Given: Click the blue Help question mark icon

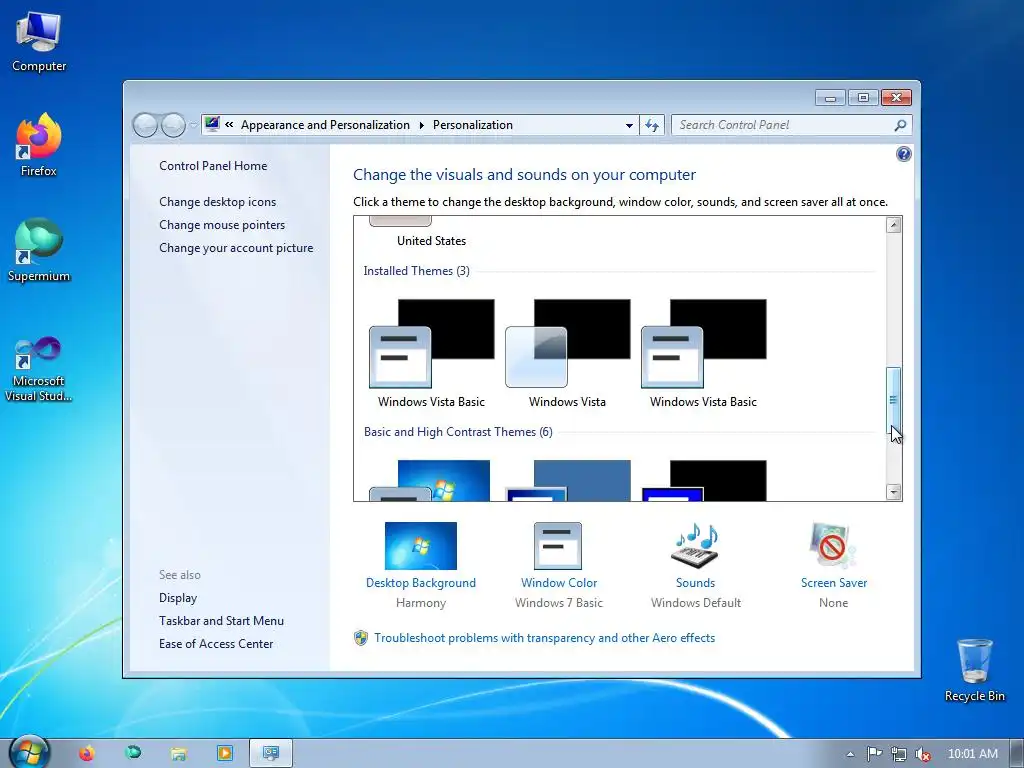Looking at the screenshot, I should coord(904,154).
